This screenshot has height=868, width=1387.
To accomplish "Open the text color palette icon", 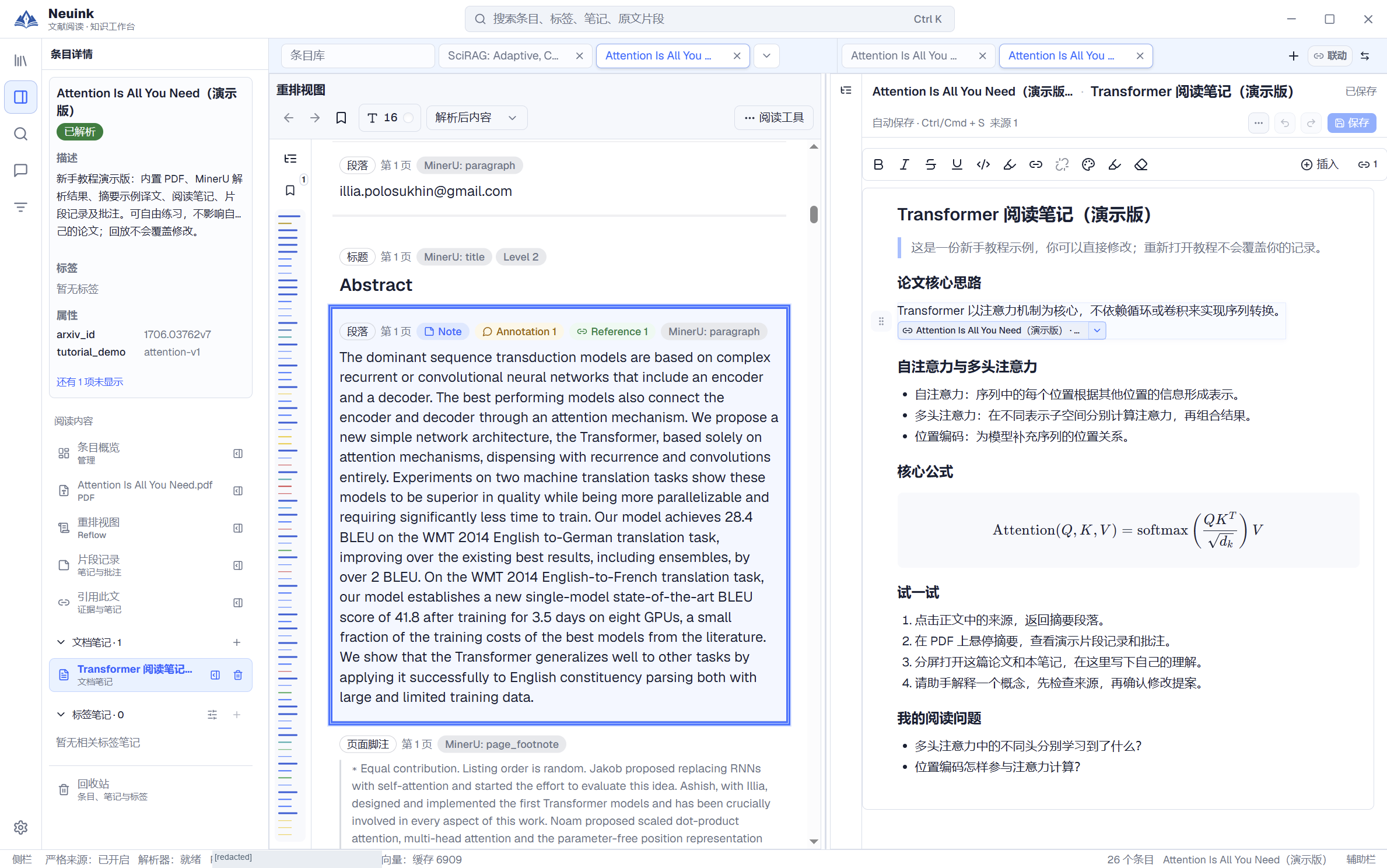I will 1088,164.
